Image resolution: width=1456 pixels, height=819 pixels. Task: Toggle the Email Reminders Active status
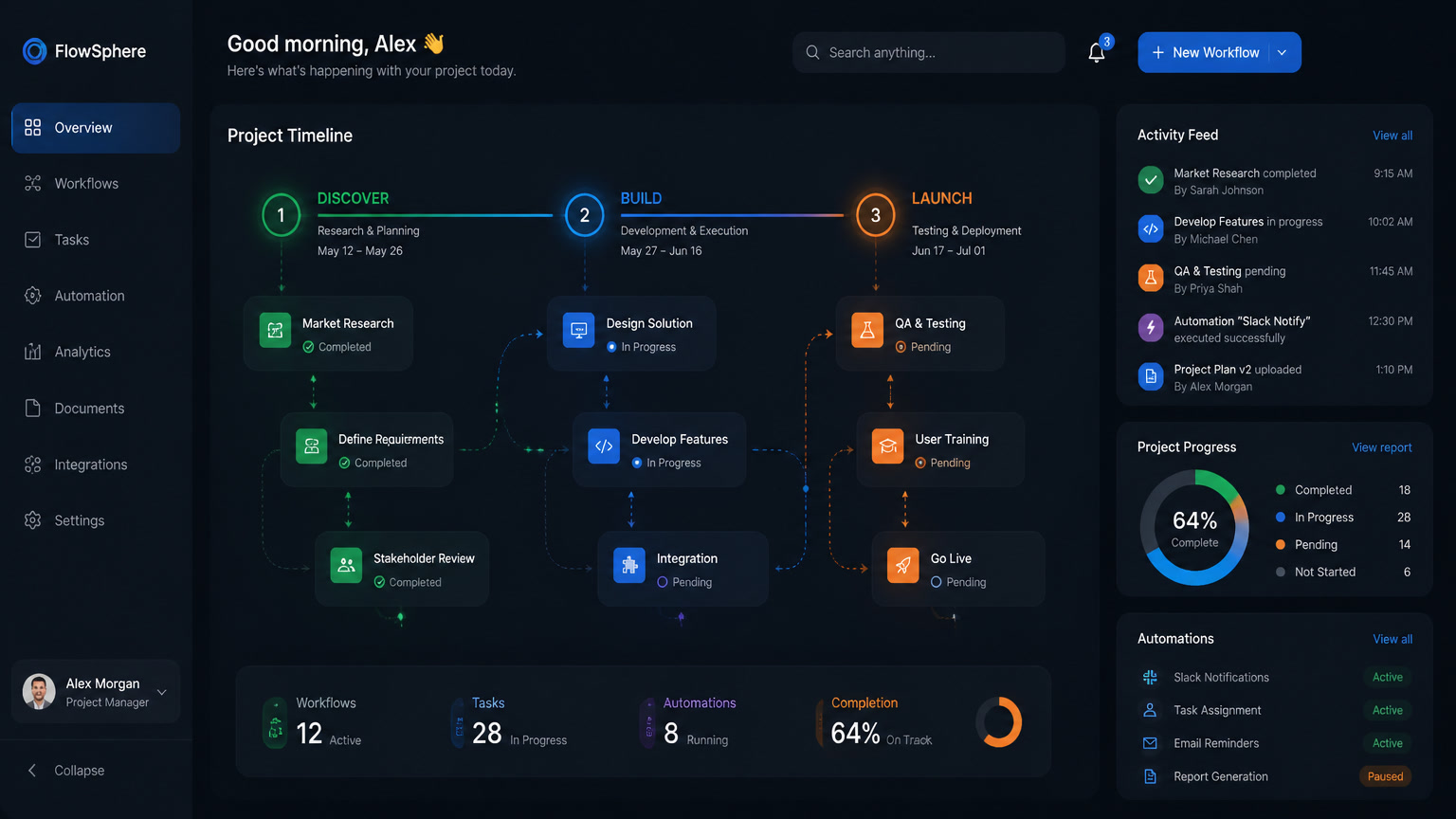tap(1387, 743)
